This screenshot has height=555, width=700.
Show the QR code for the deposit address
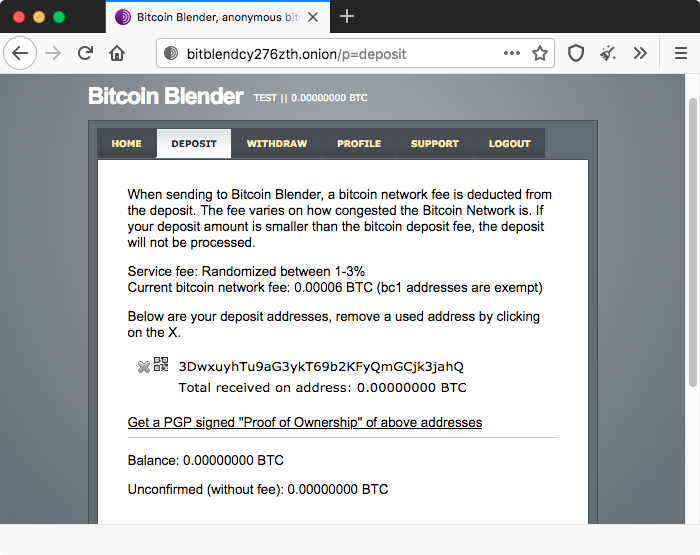(161, 364)
